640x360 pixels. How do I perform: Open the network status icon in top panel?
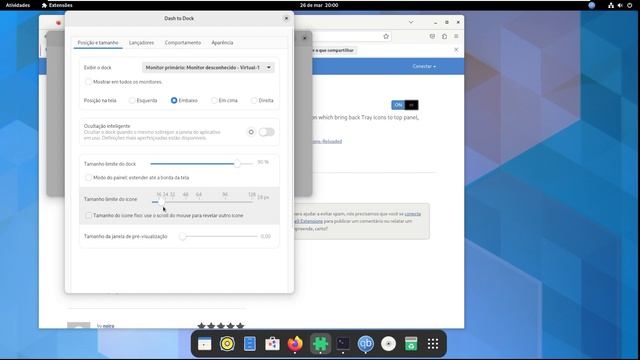611,5
